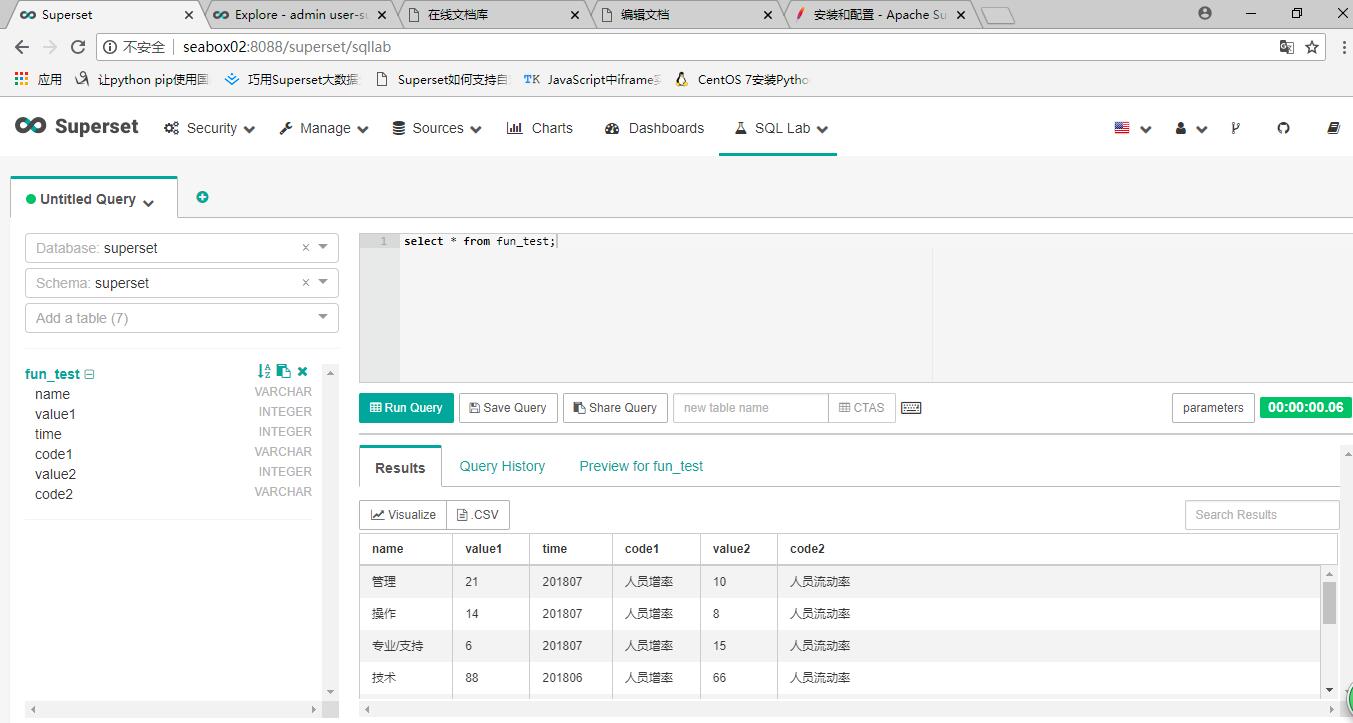Click Share Query button
Image resolution: width=1353 pixels, height=723 pixels.
[x=615, y=408]
